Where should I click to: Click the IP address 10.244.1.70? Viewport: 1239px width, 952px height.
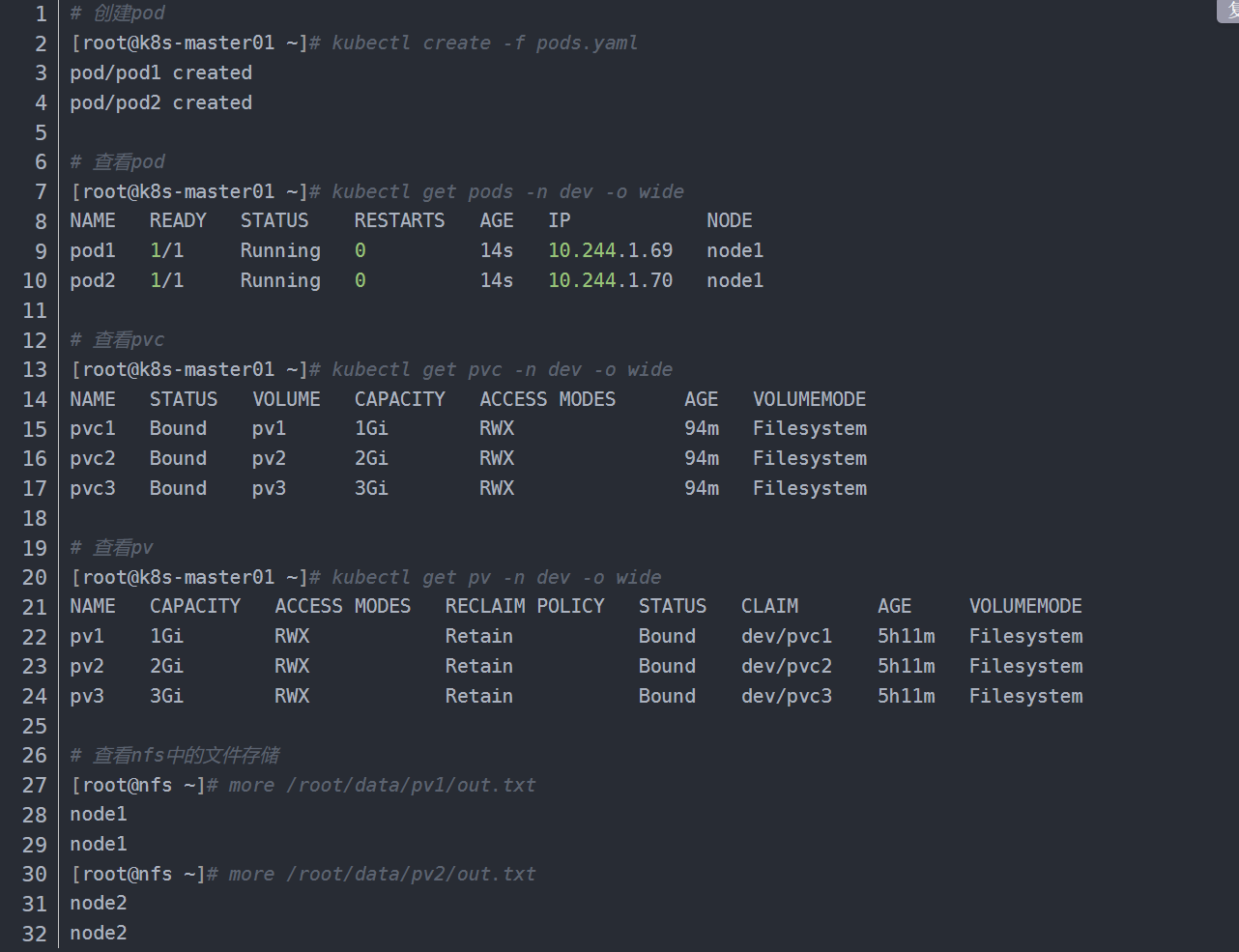click(x=610, y=281)
